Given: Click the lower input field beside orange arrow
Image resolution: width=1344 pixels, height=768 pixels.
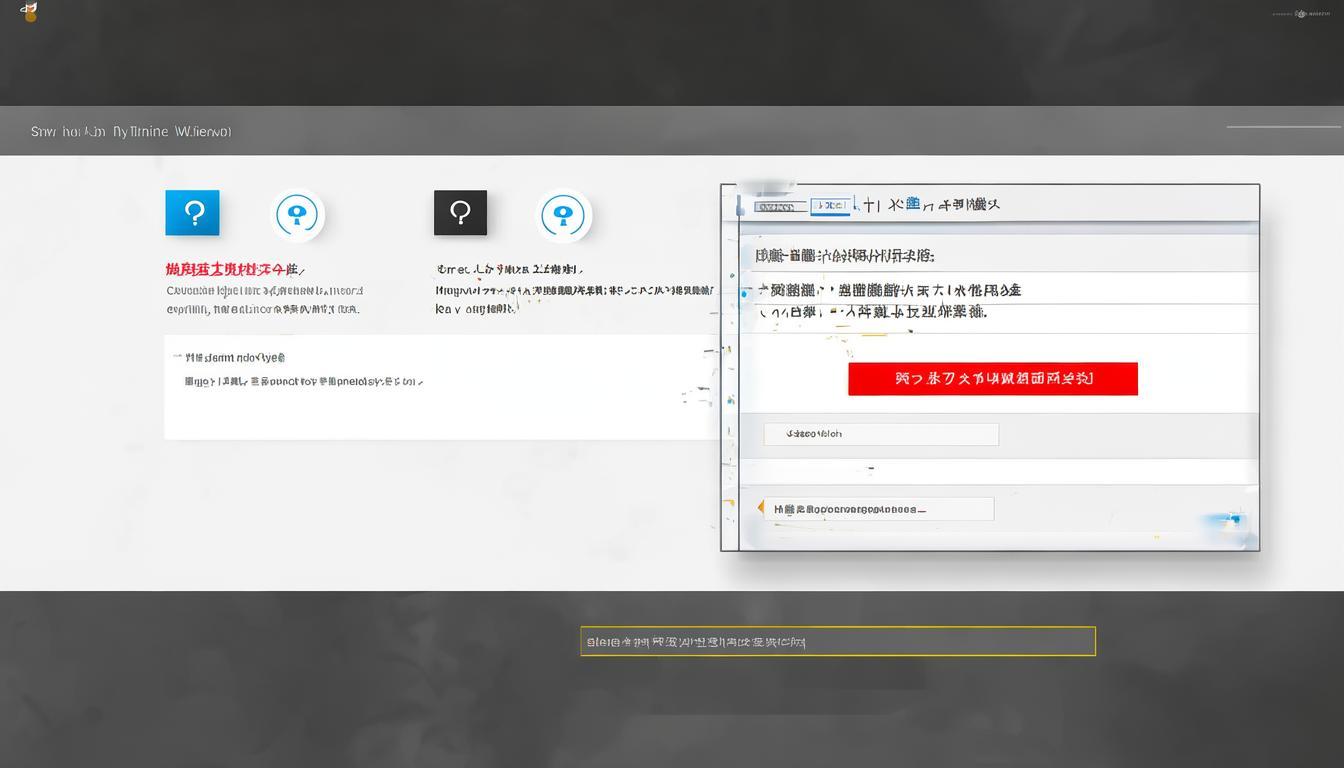Looking at the screenshot, I should [x=880, y=509].
